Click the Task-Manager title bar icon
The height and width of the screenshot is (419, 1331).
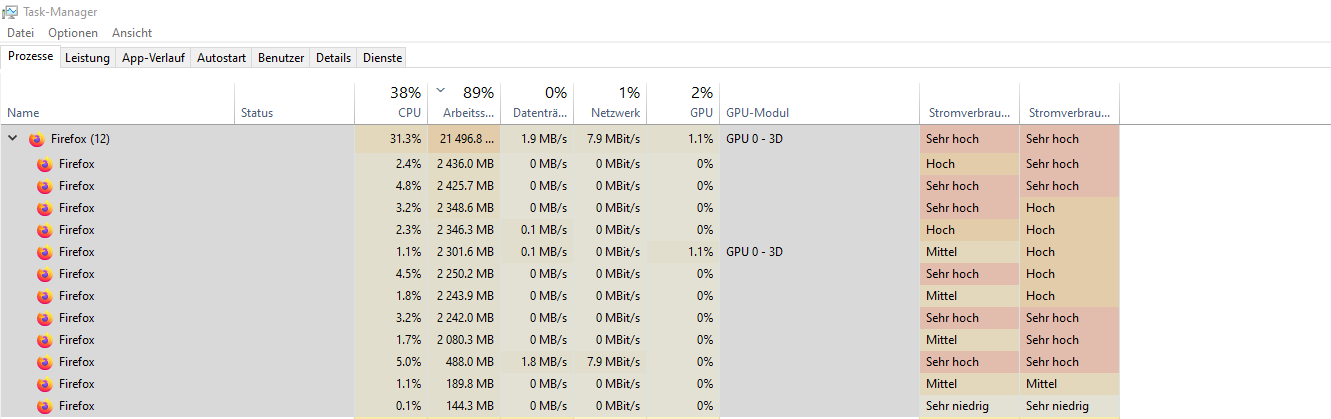[10, 12]
